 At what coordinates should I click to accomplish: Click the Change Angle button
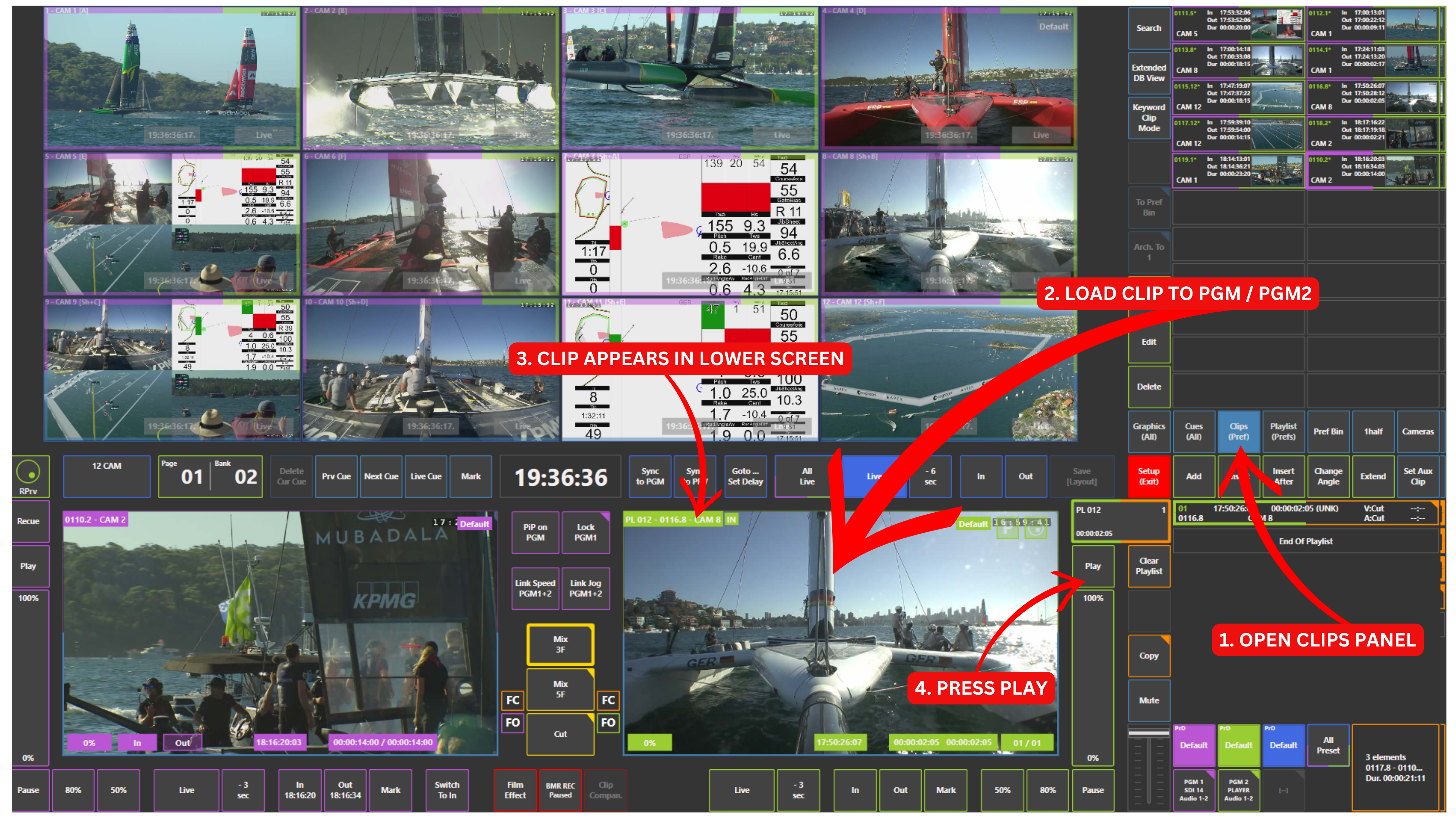pyautogui.click(x=1328, y=477)
